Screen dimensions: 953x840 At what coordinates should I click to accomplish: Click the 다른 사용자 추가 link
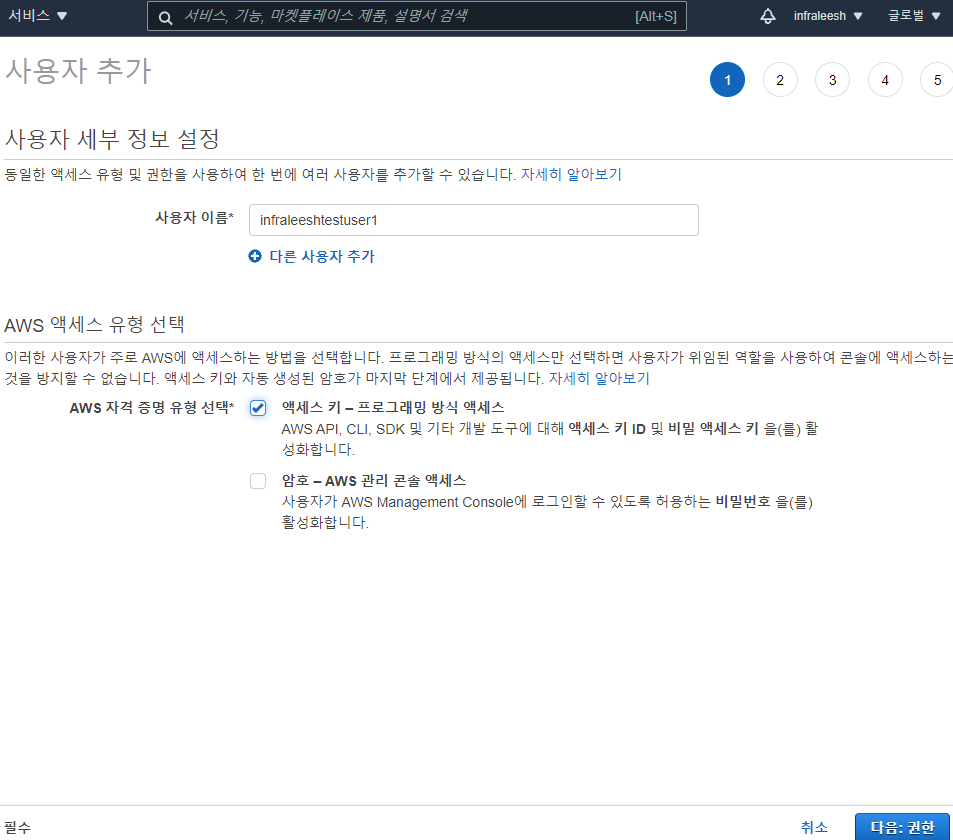point(322,256)
